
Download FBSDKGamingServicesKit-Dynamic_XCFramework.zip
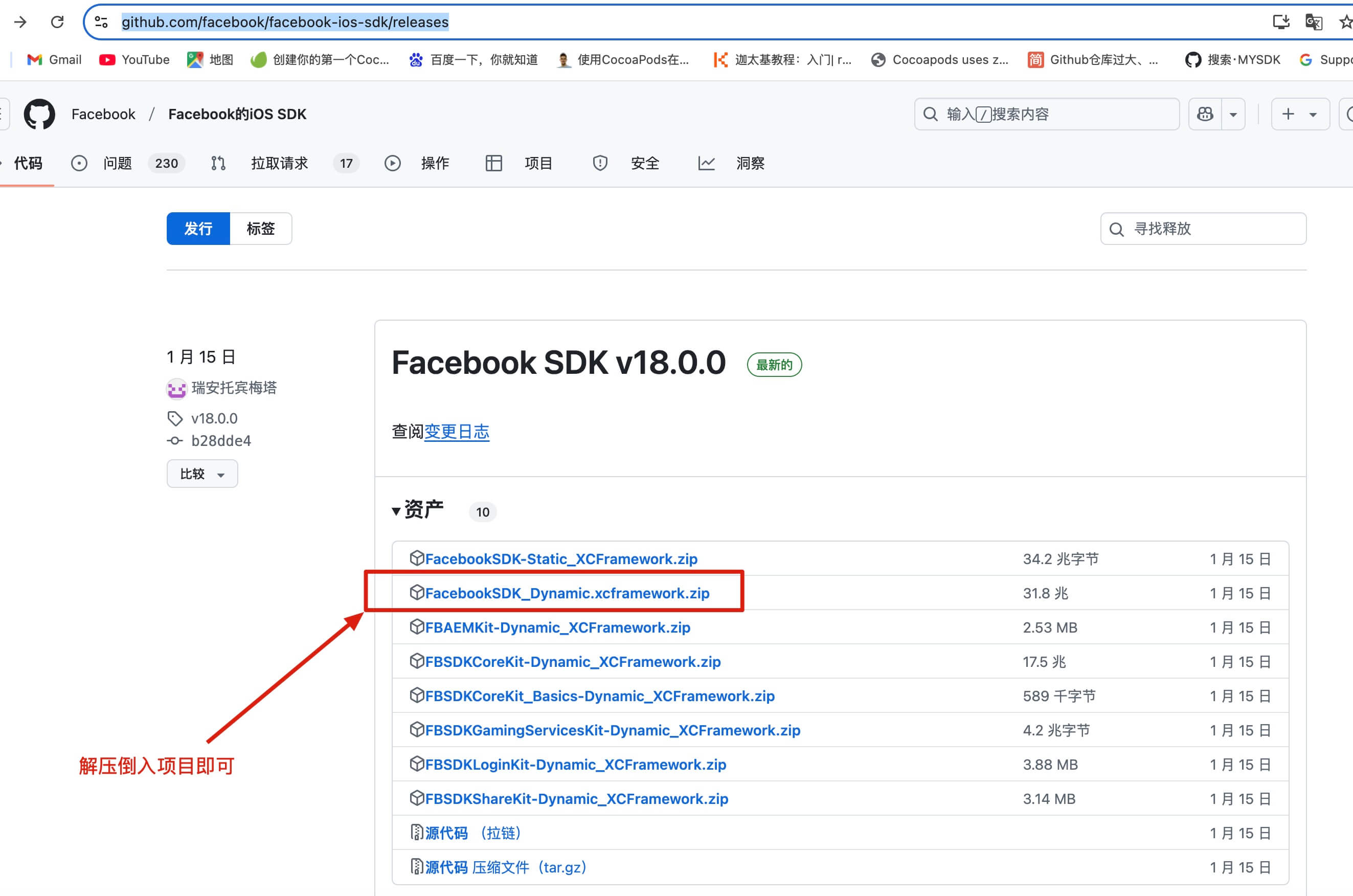(x=613, y=730)
